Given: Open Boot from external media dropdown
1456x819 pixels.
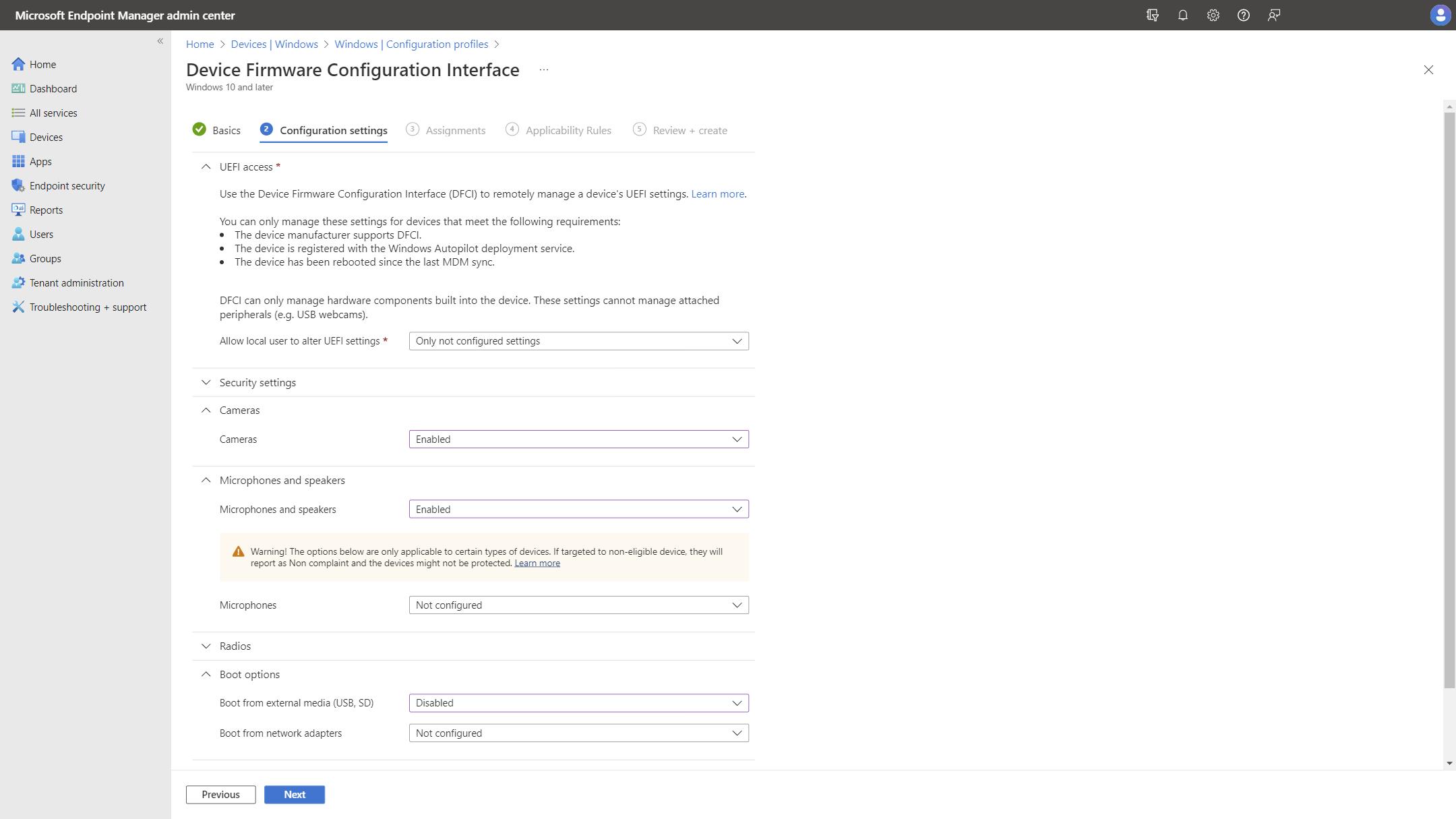Looking at the screenshot, I should tap(578, 703).
